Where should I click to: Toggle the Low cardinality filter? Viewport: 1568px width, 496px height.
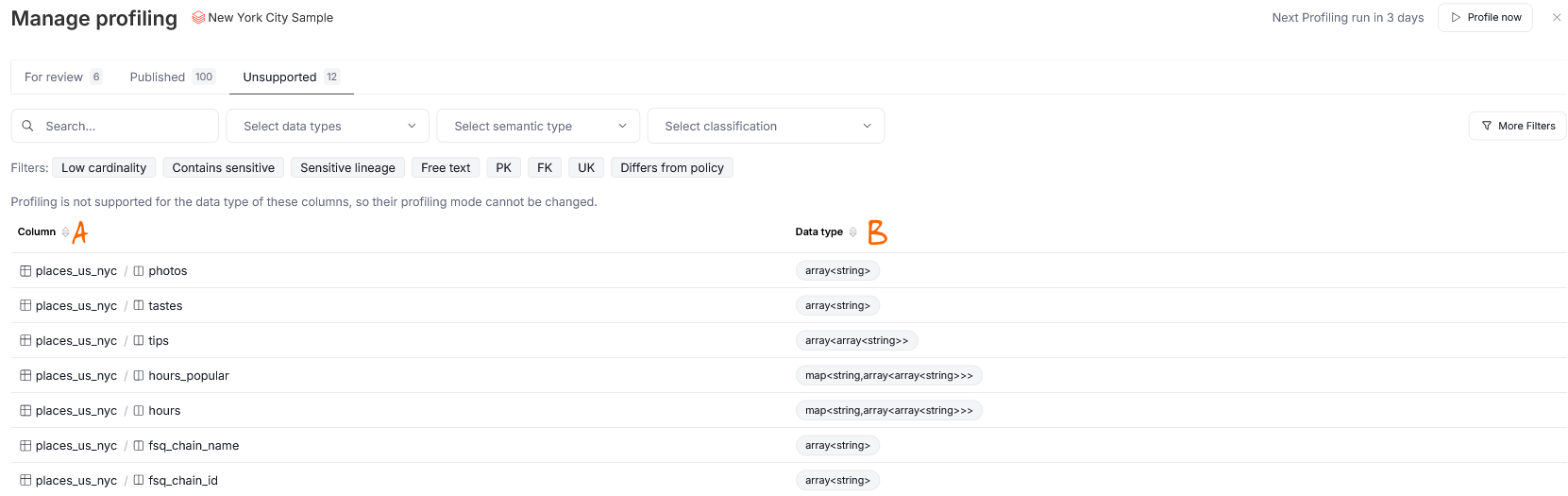point(104,168)
